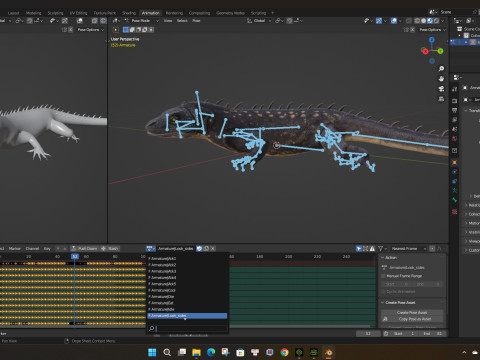Click the green Y axis on navigation gizmo
This screenshot has height=360, width=480.
pos(440,51)
